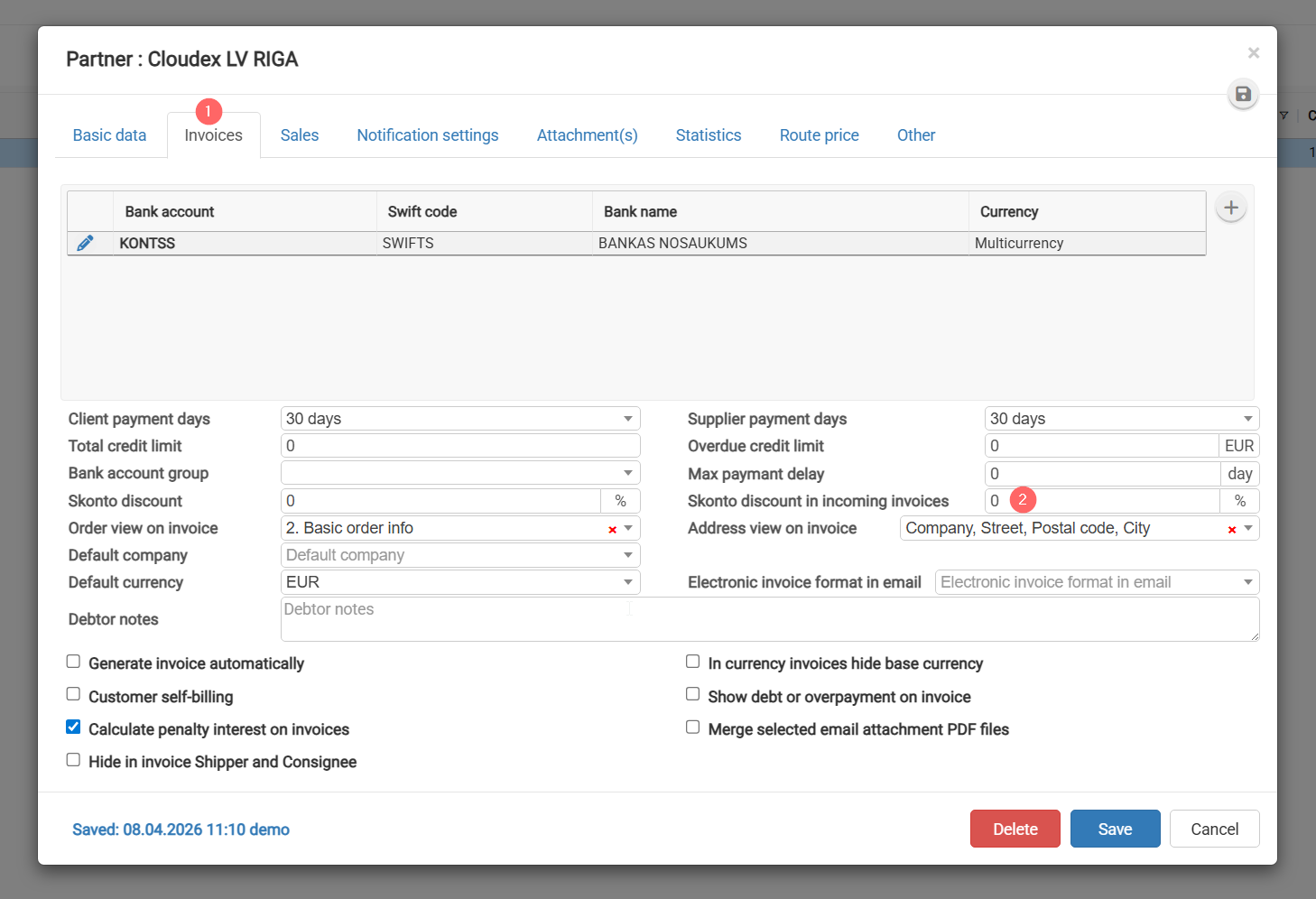The image size is (1316, 899).
Task: Open the Route price tab
Action: tap(820, 135)
